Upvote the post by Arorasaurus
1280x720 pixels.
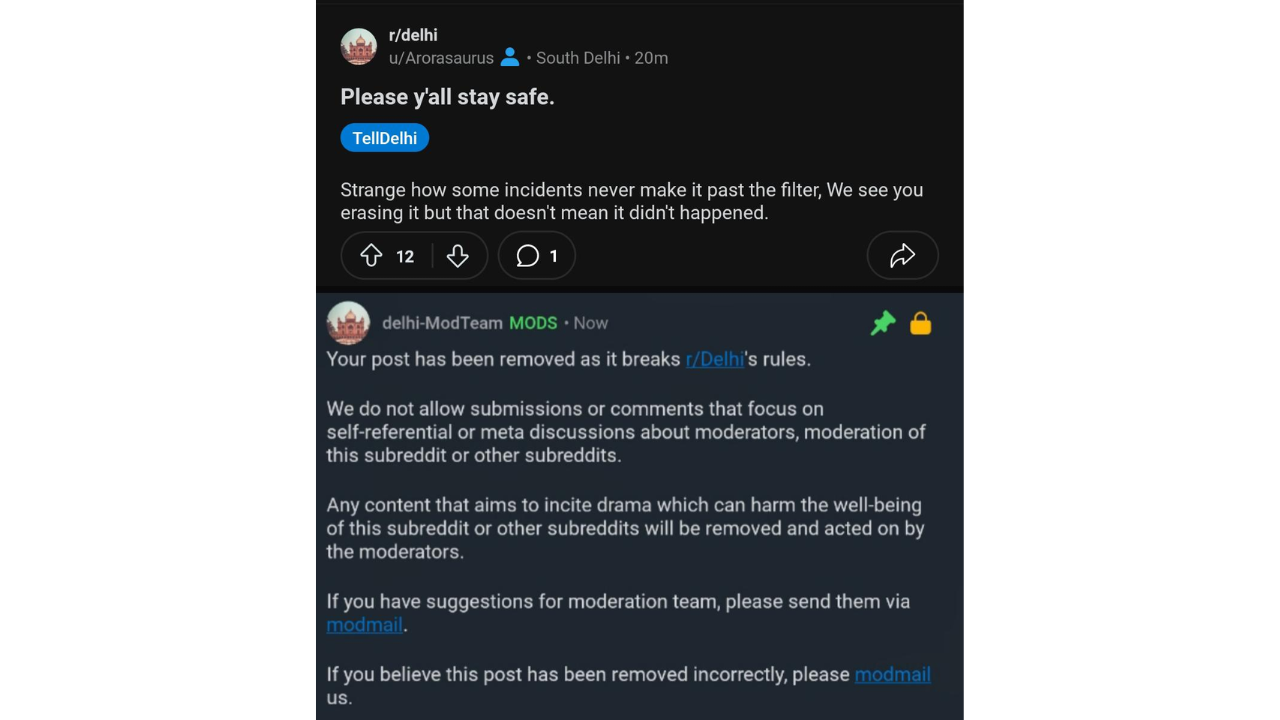pyautogui.click(x=371, y=256)
